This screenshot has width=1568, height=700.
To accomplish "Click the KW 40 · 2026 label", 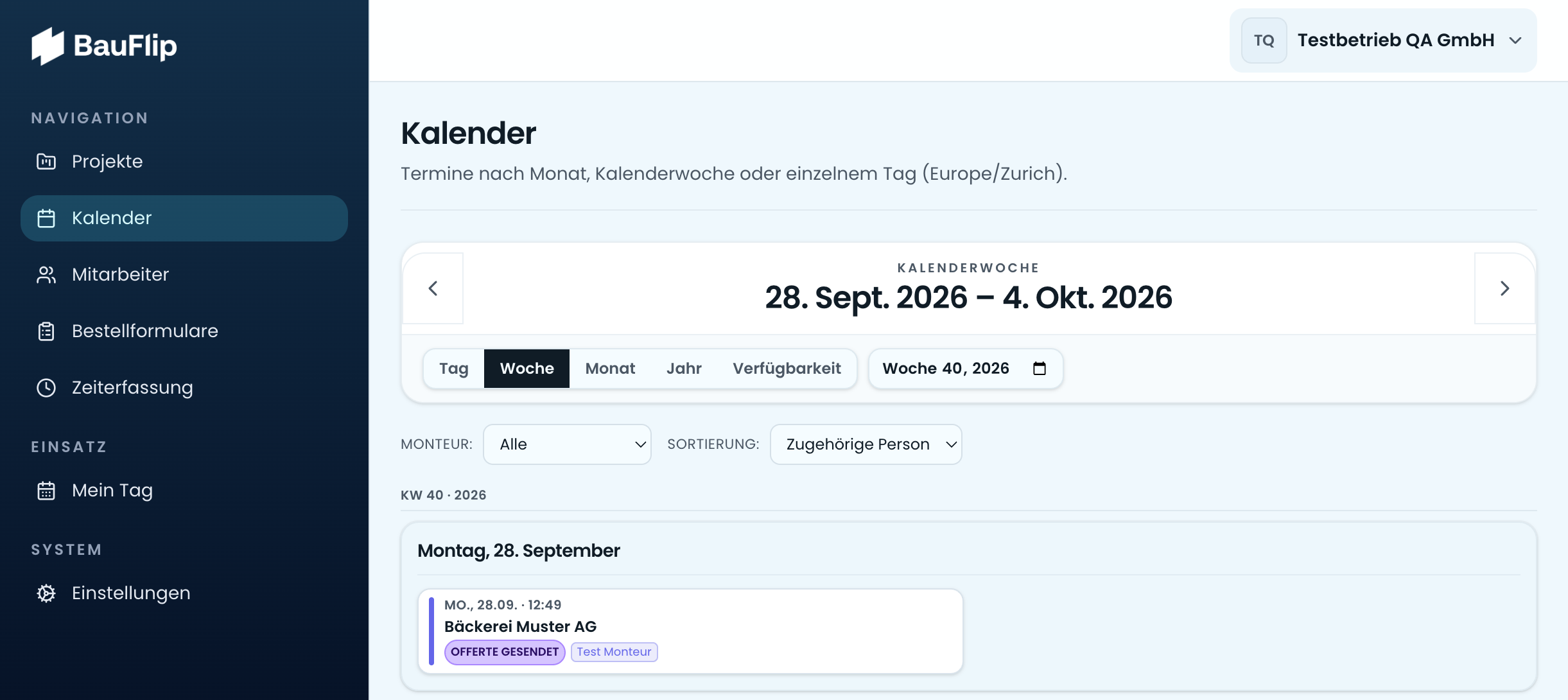I will pos(444,495).
